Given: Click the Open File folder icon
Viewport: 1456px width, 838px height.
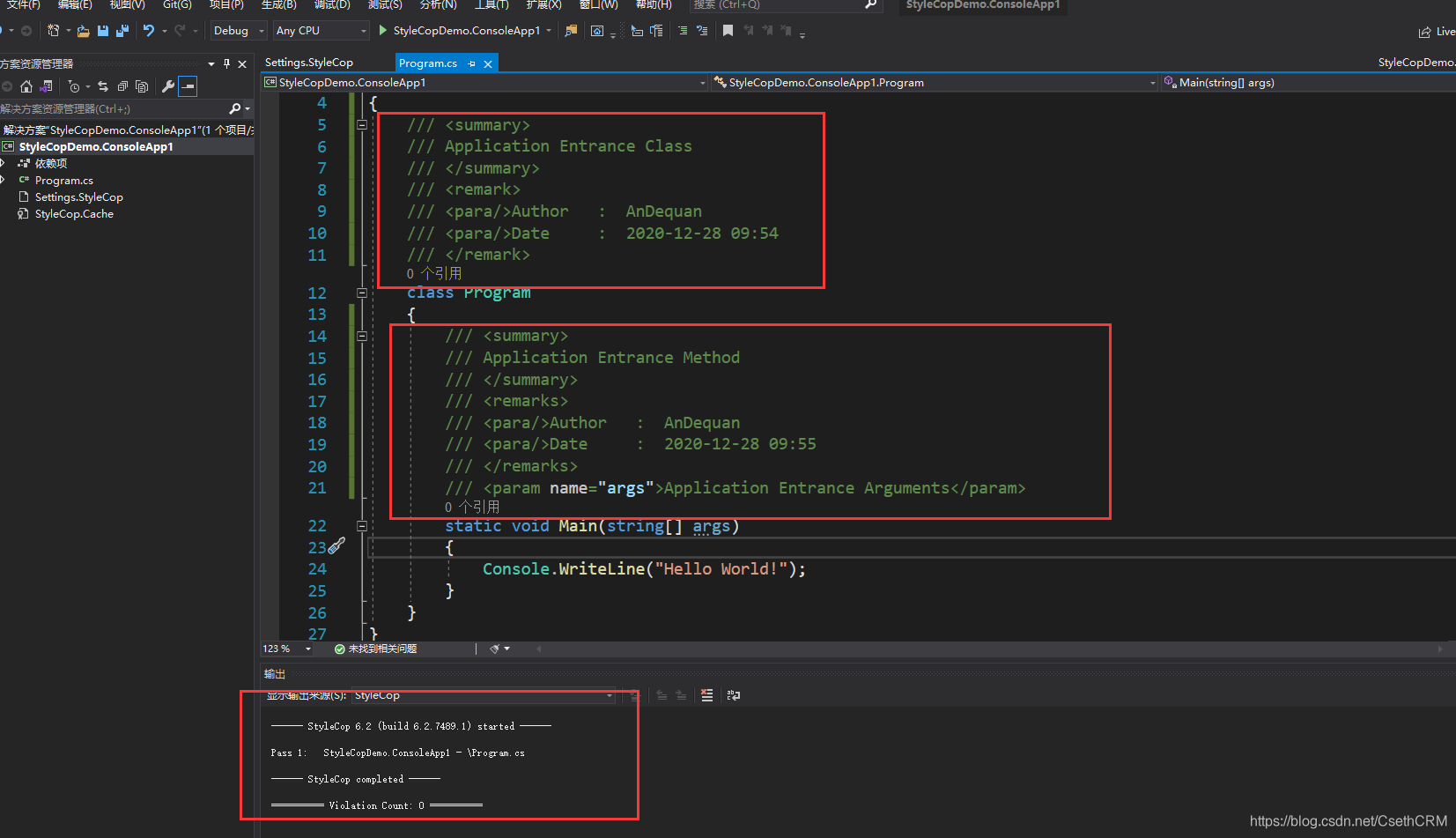Looking at the screenshot, I should pos(83,31).
